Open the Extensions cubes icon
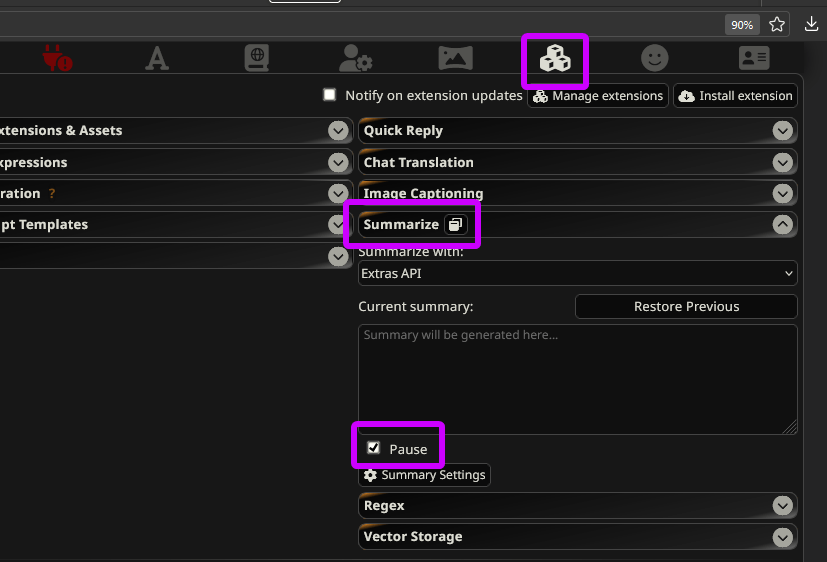 point(555,60)
